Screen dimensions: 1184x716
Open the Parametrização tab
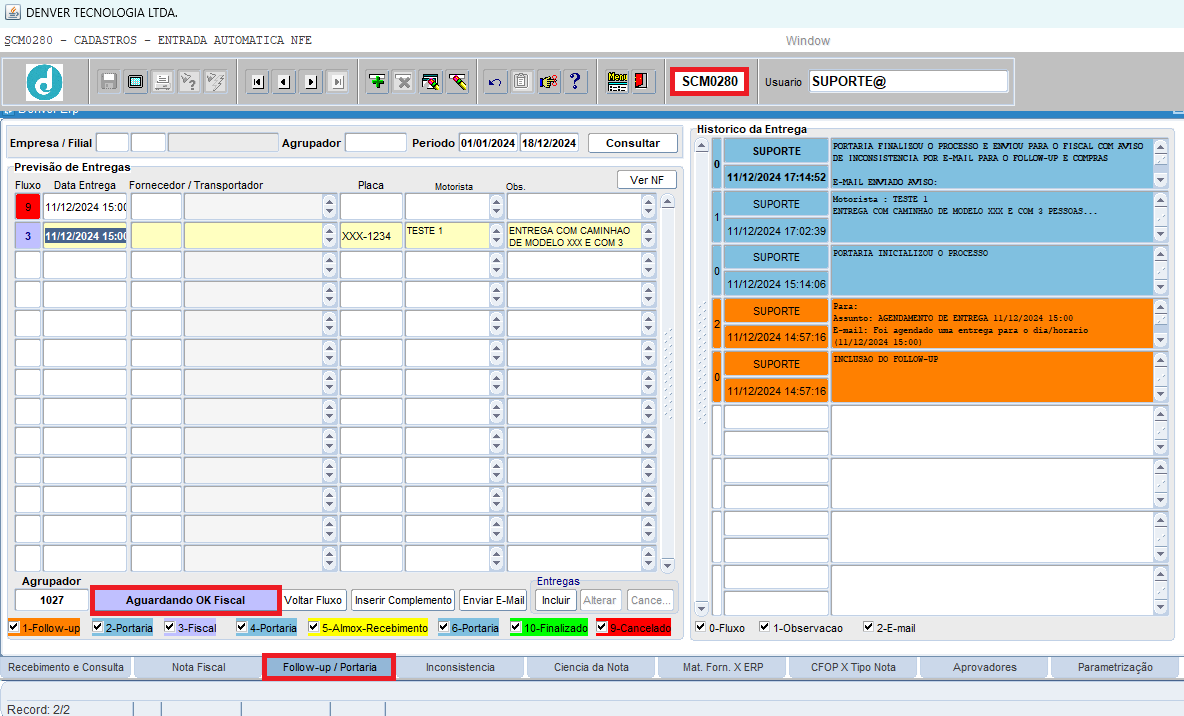(x=1115, y=668)
